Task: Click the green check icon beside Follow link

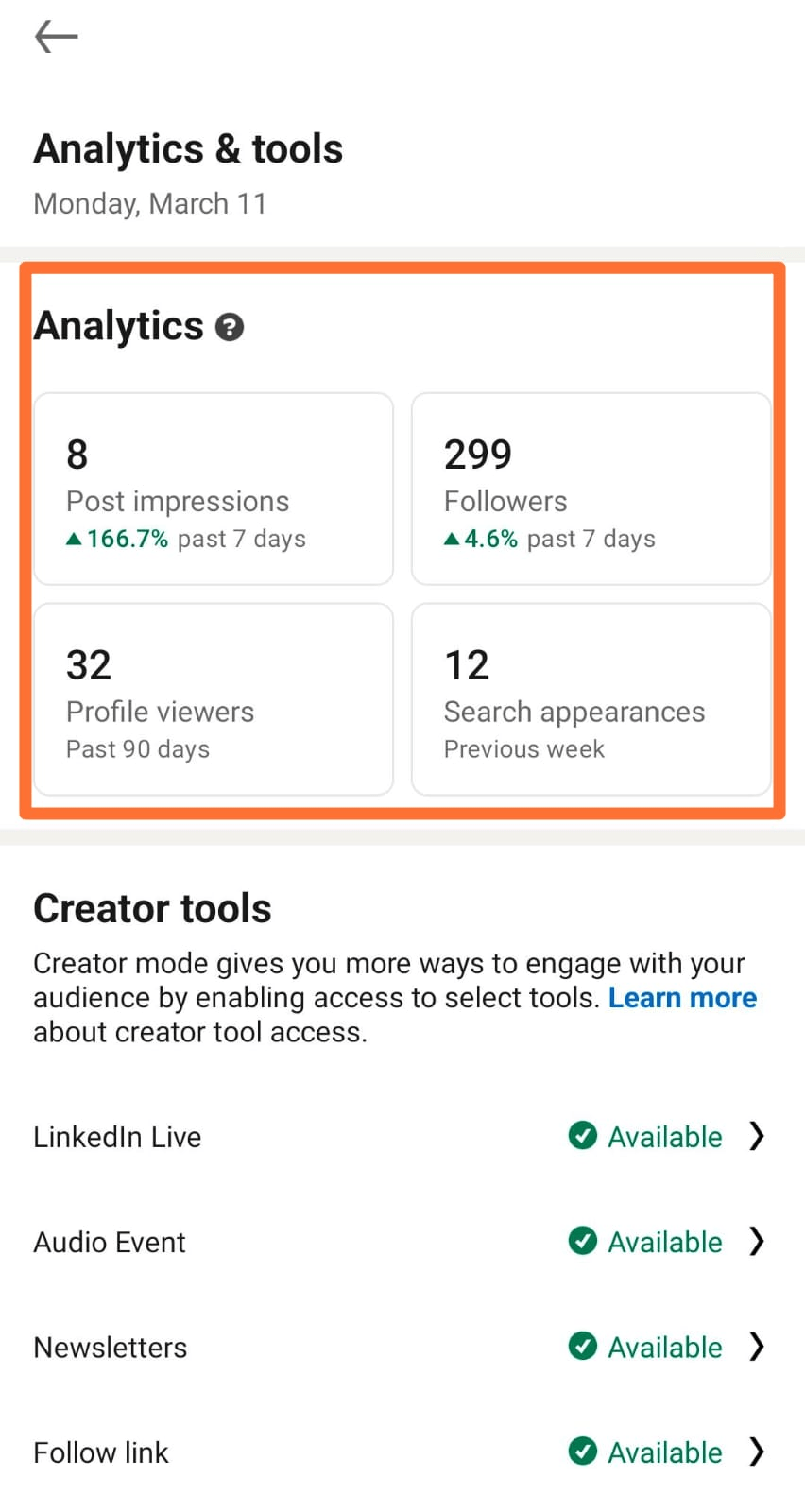Action: (x=583, y=1452)
